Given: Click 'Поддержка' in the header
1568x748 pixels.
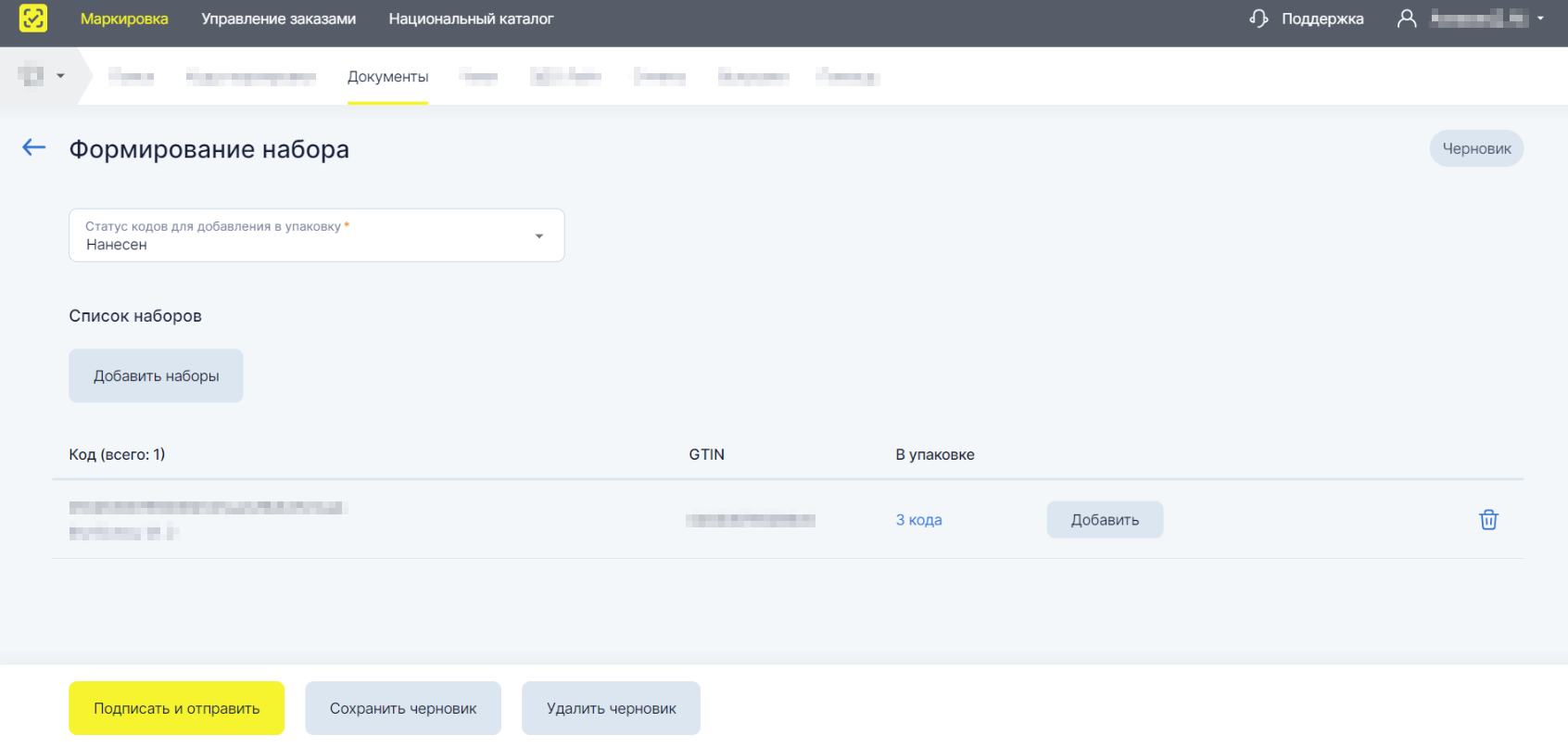Looking at the screenshot, I should point(1322,19).
